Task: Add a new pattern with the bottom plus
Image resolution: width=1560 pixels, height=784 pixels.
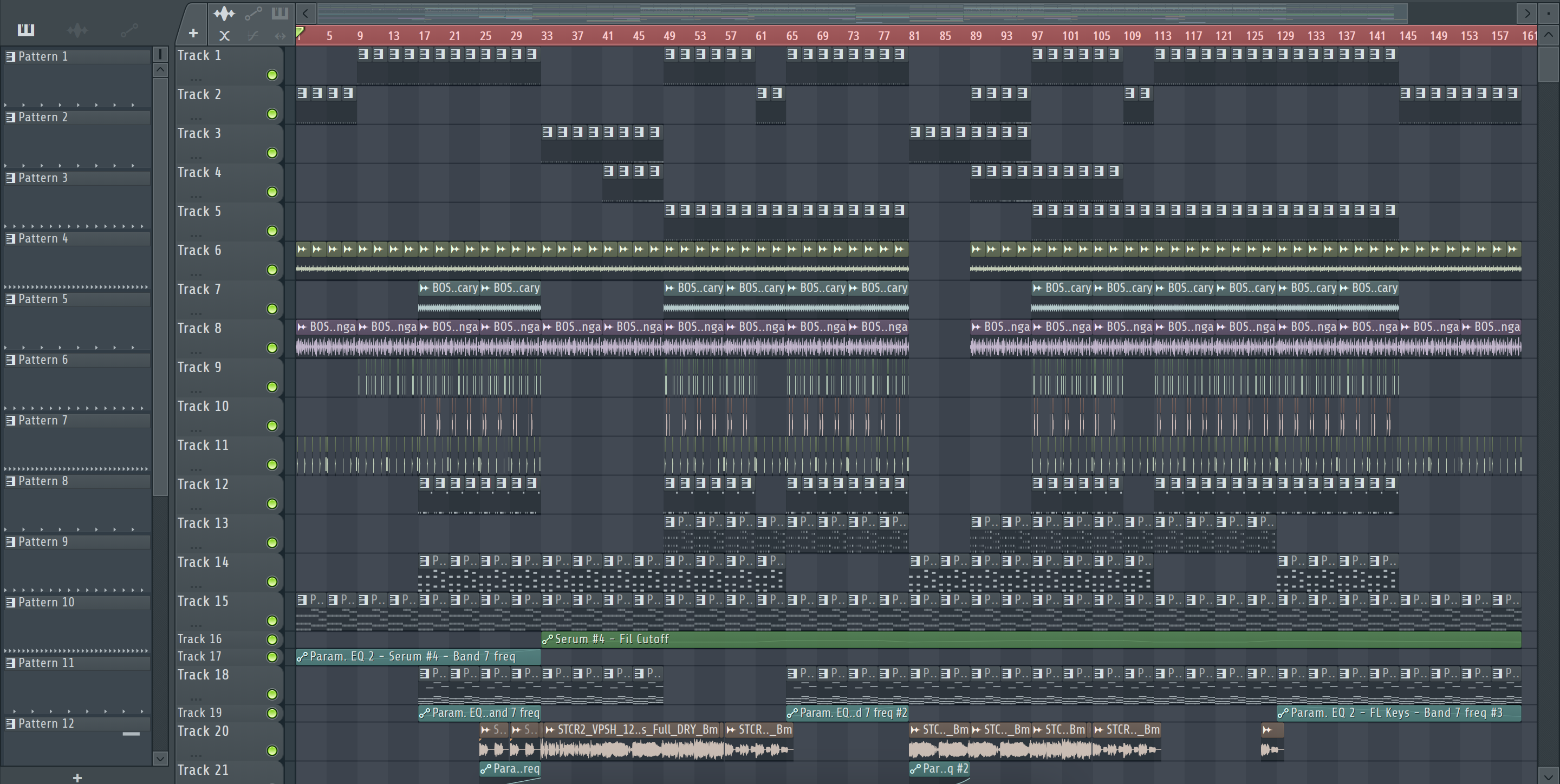Action: coord(77,778)
